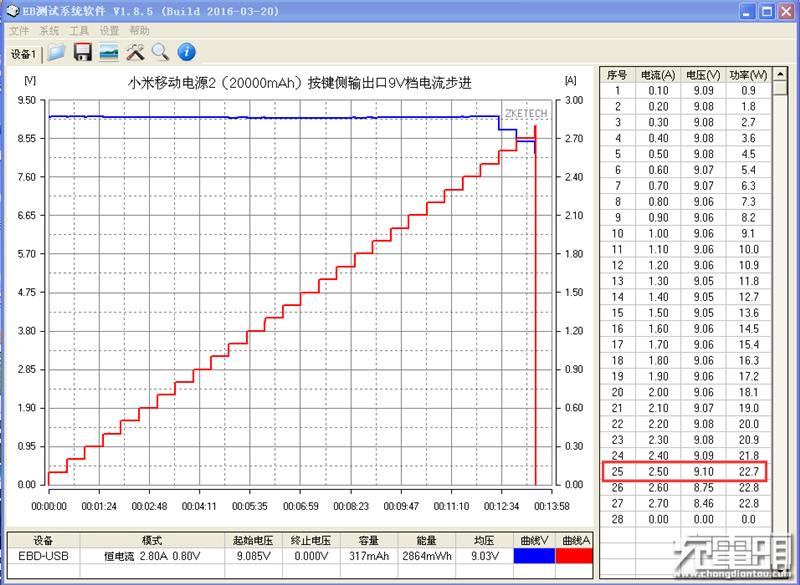The image size is (800, 585).
Task: Click row 1 power value 0.9
Action: (748, 90)
